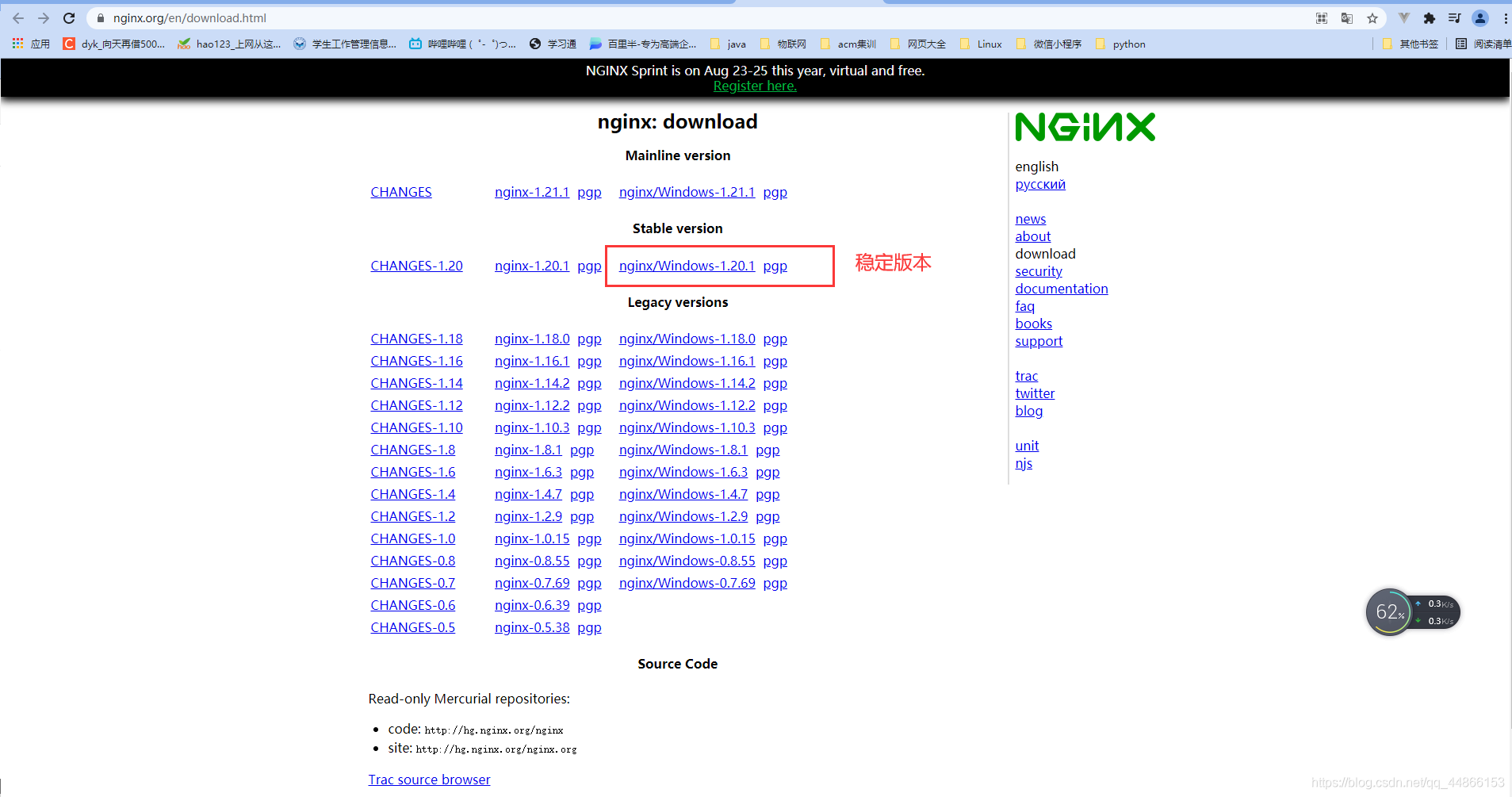Open the 百里半 bookmark
Image resolution: width=1512 pixels, height=797 pixels.
point(643,44)
